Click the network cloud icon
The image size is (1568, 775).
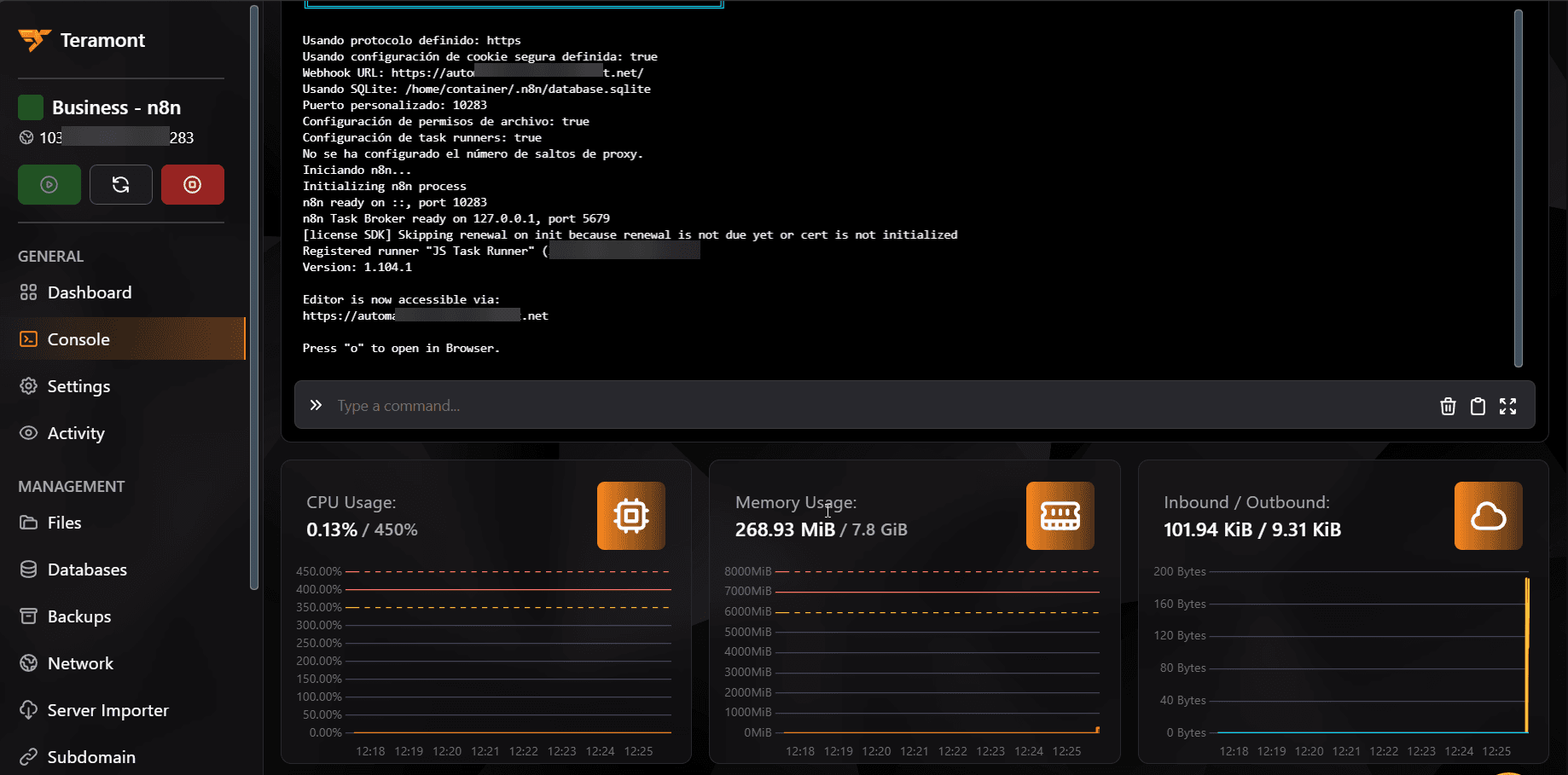pyautogui.click(x=1489, y=516)
